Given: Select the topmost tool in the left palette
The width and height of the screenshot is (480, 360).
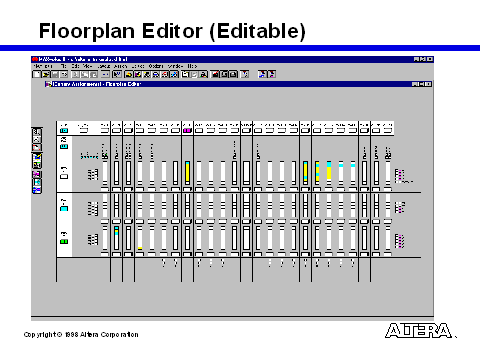Looking at the screenshot, I should (x=37, y=131).
